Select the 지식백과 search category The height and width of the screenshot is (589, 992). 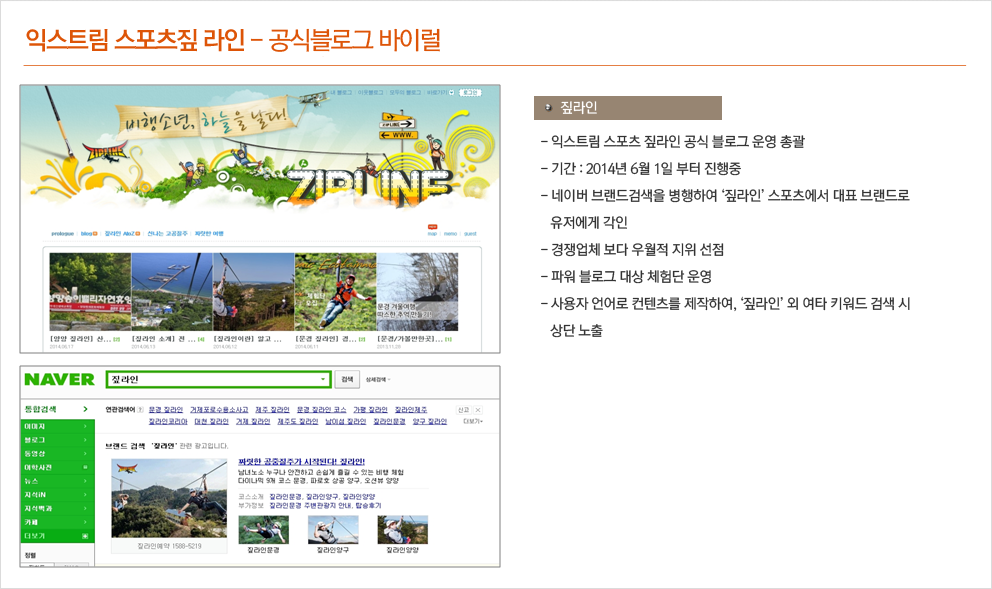coord(58,509)
